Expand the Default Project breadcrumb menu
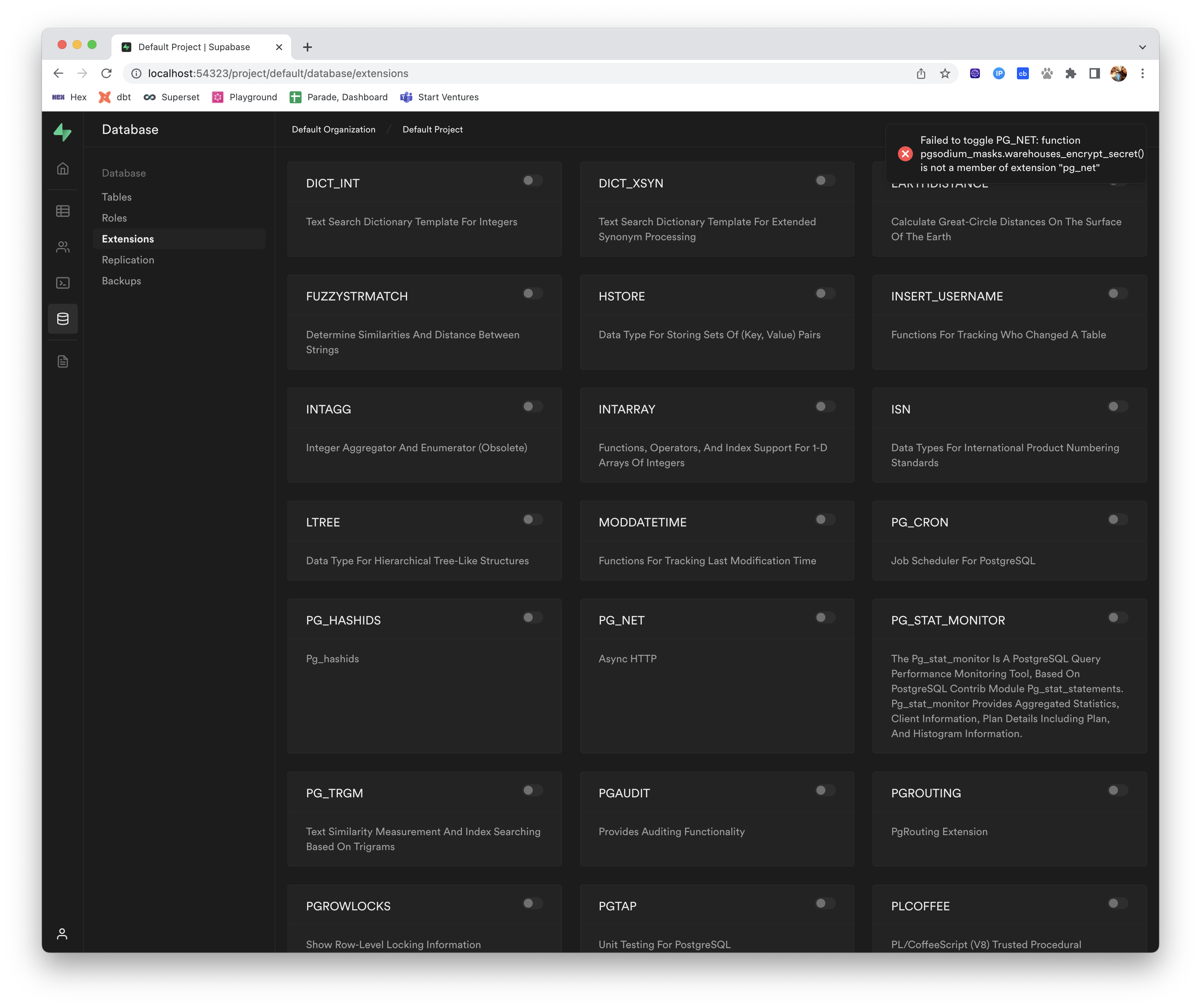 433,129
